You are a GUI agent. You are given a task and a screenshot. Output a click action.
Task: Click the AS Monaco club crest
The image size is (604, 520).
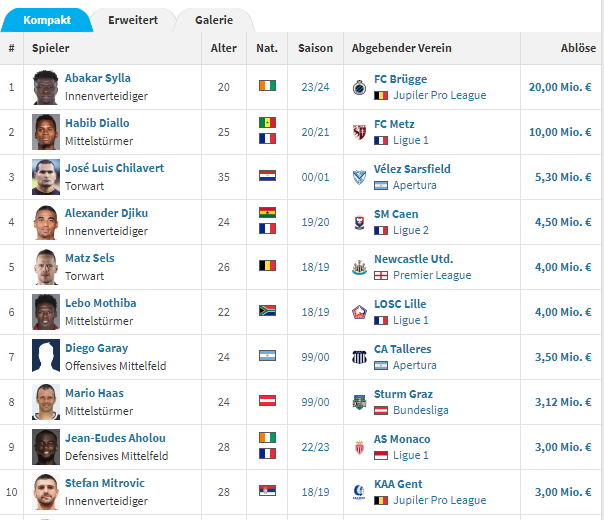(x=359, y=447)
